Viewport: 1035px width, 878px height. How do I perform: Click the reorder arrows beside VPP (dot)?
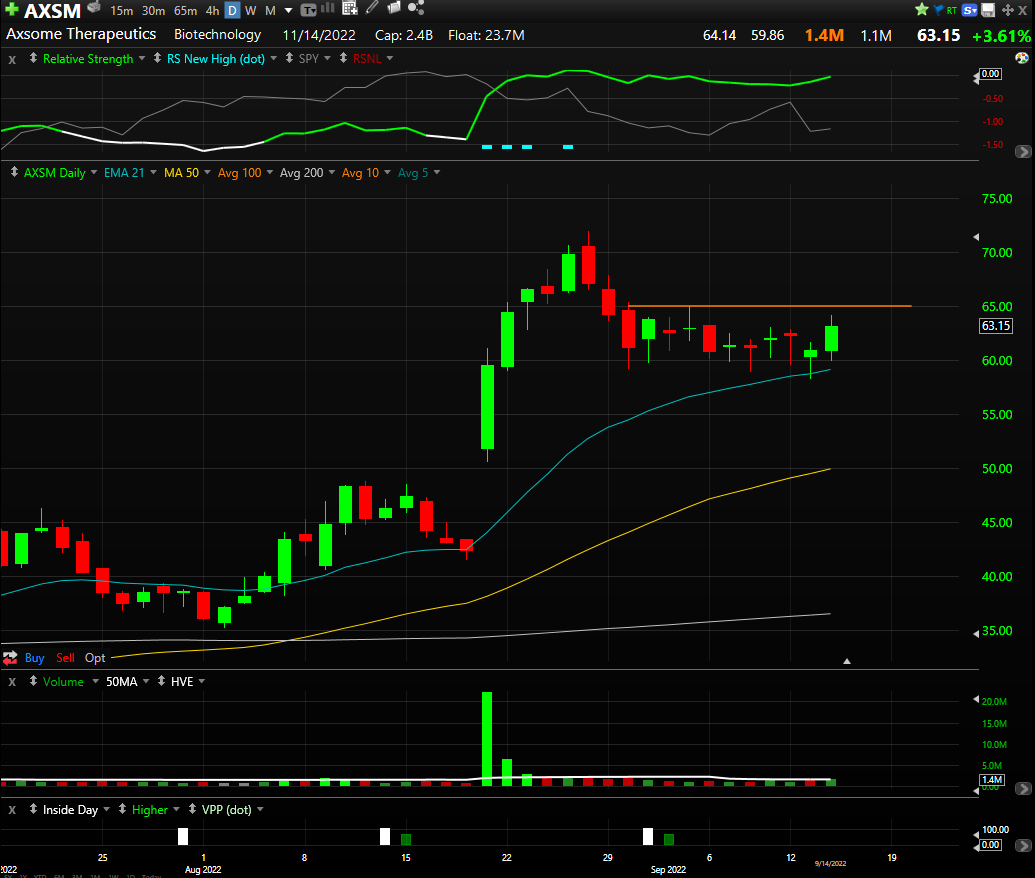pos(192,809)
